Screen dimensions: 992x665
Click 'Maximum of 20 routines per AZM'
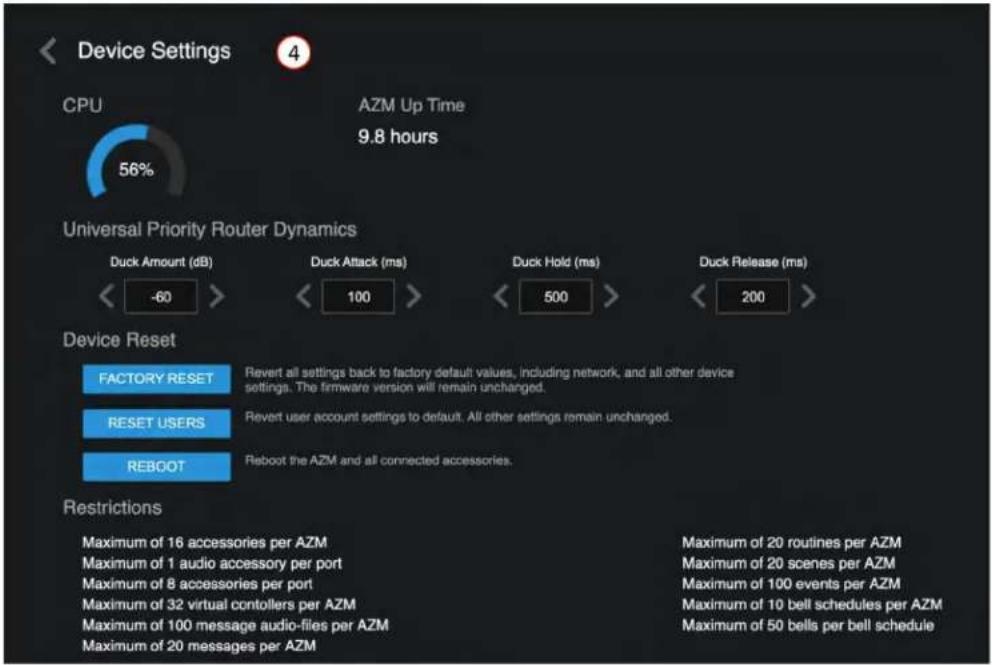pyautogui.click(x=791, y=542)
